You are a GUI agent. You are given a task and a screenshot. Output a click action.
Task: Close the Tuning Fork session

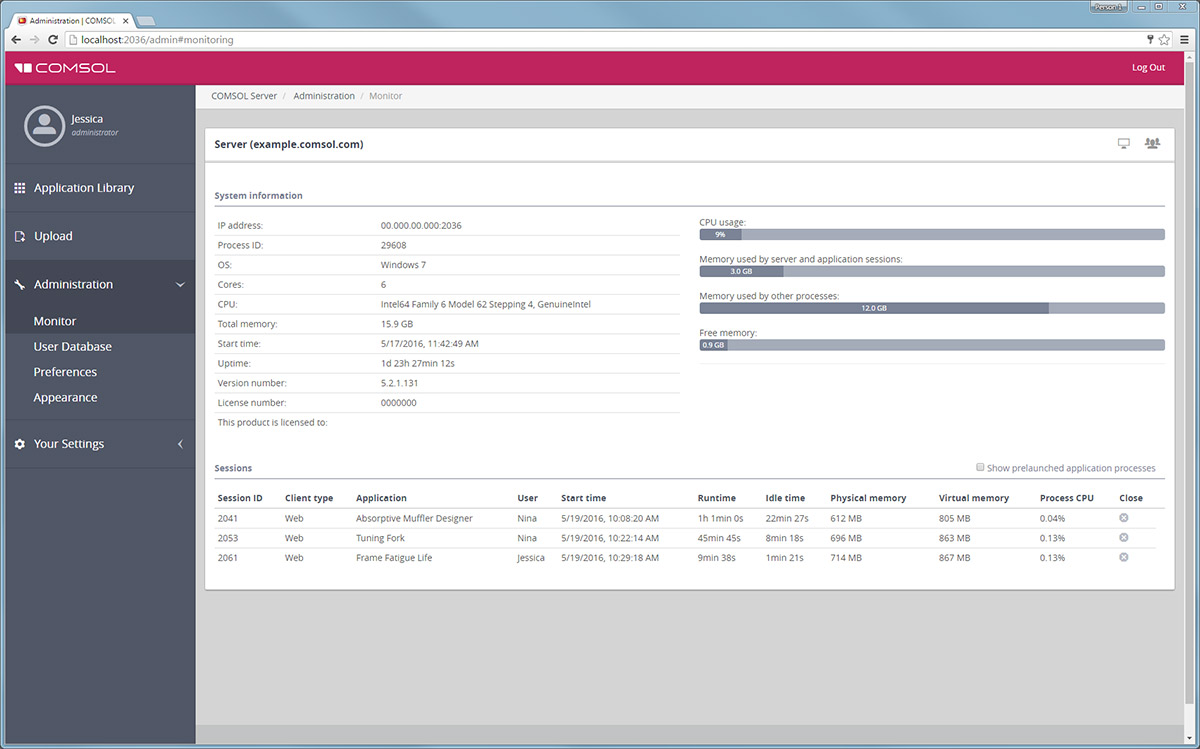pyautogui.click(x=1123, y=538)
